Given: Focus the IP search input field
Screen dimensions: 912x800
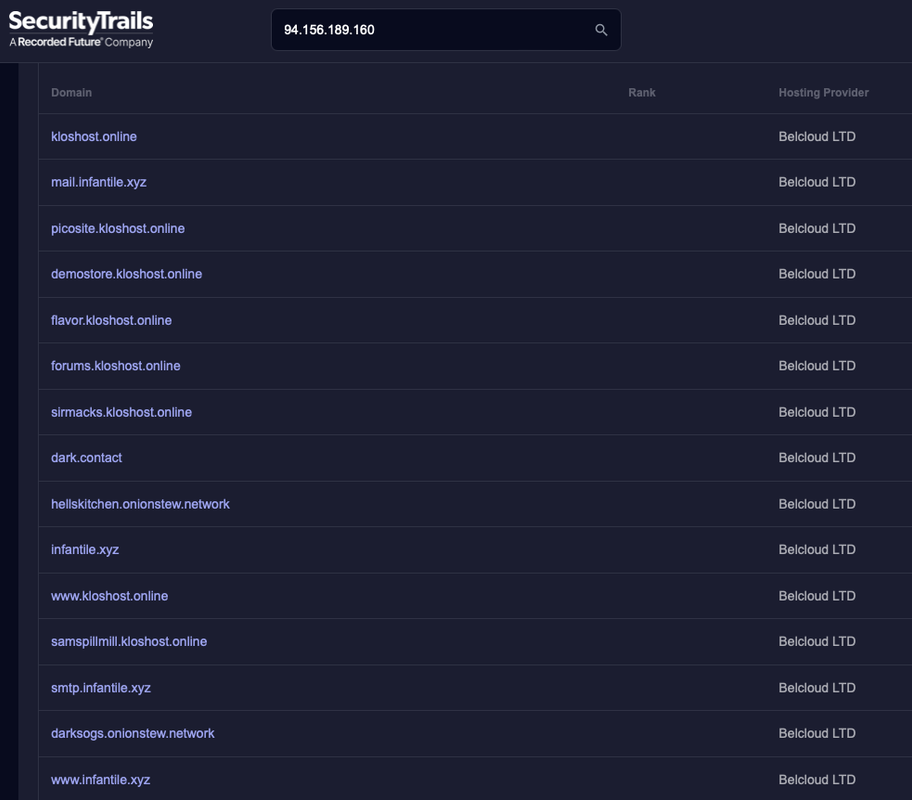Looking at the screenshot, I should [446, 30].
